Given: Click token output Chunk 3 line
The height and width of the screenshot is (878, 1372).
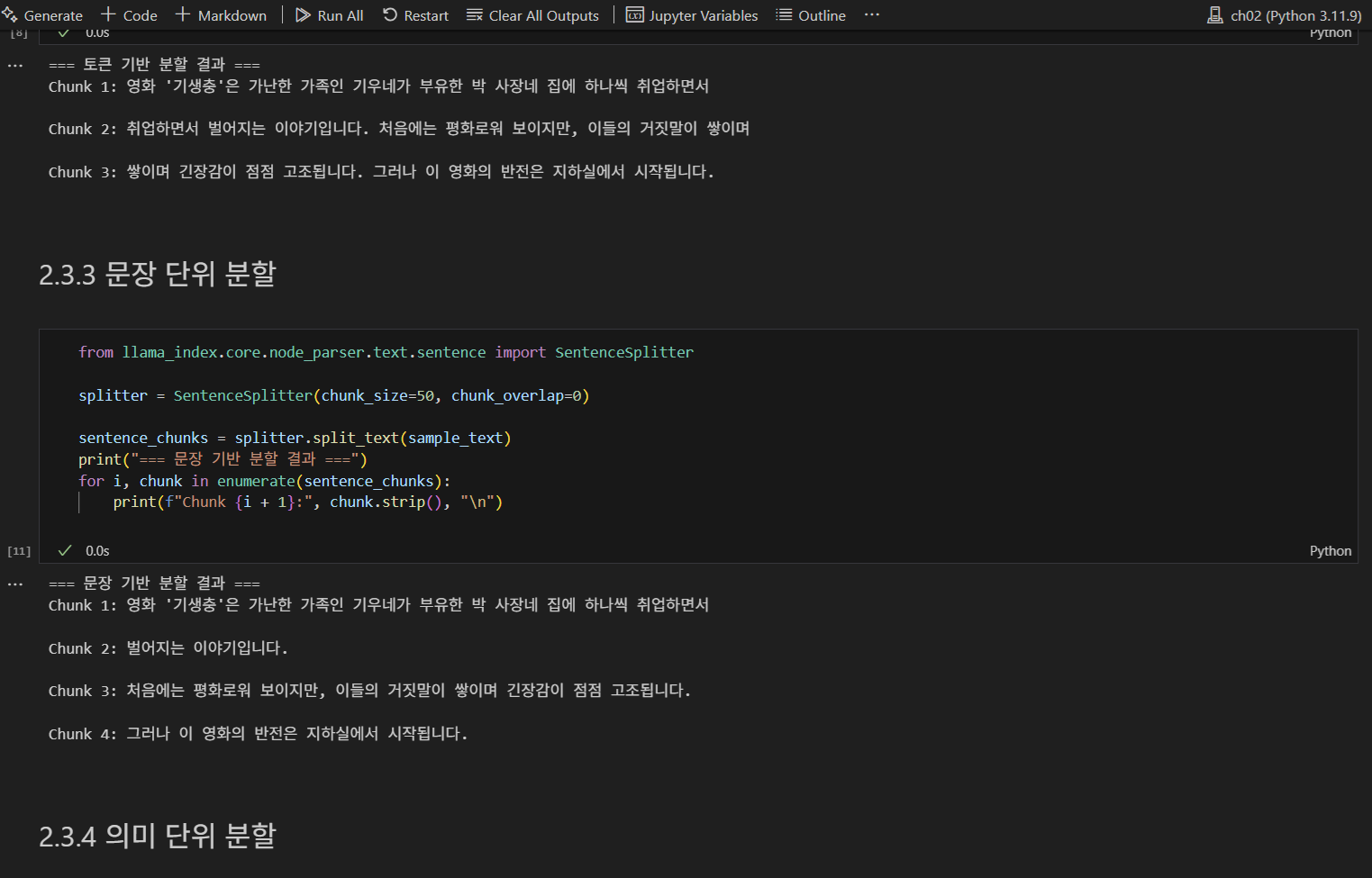Looking at the screenshot, I should 381,172.
